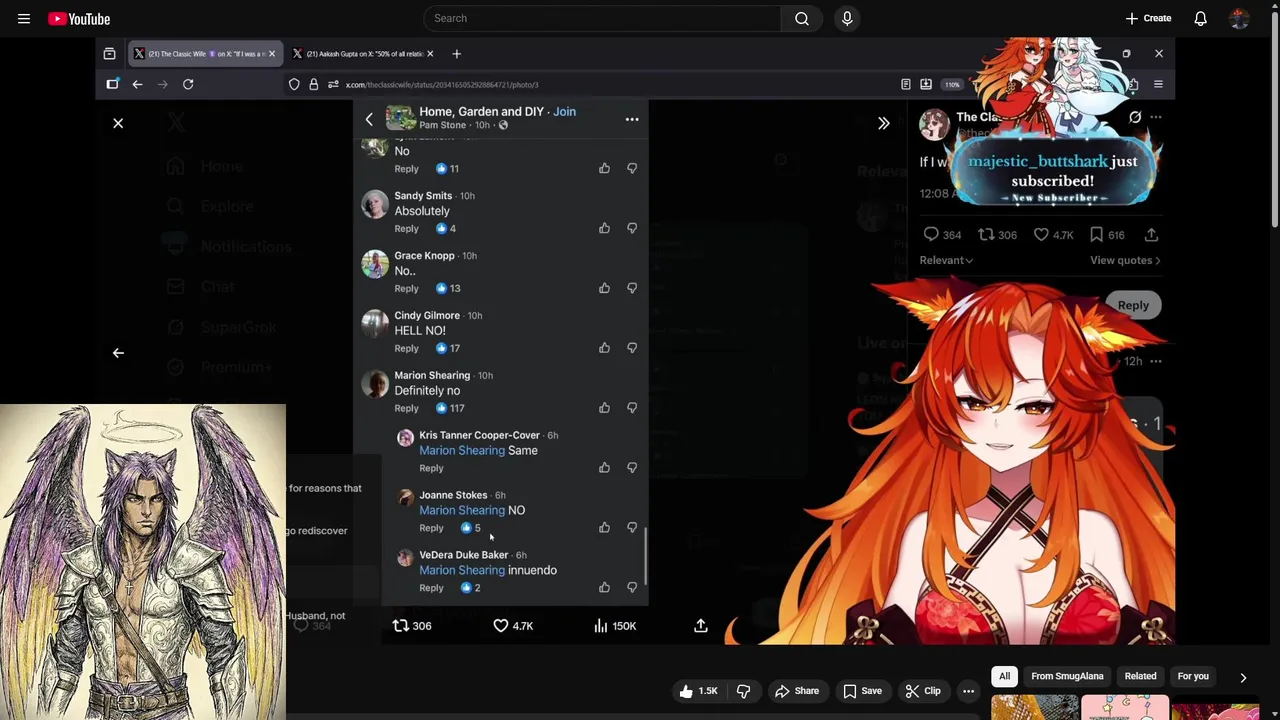Select the Related filter chip
The image size is (1280, 720).
[x=1140, y=676]
